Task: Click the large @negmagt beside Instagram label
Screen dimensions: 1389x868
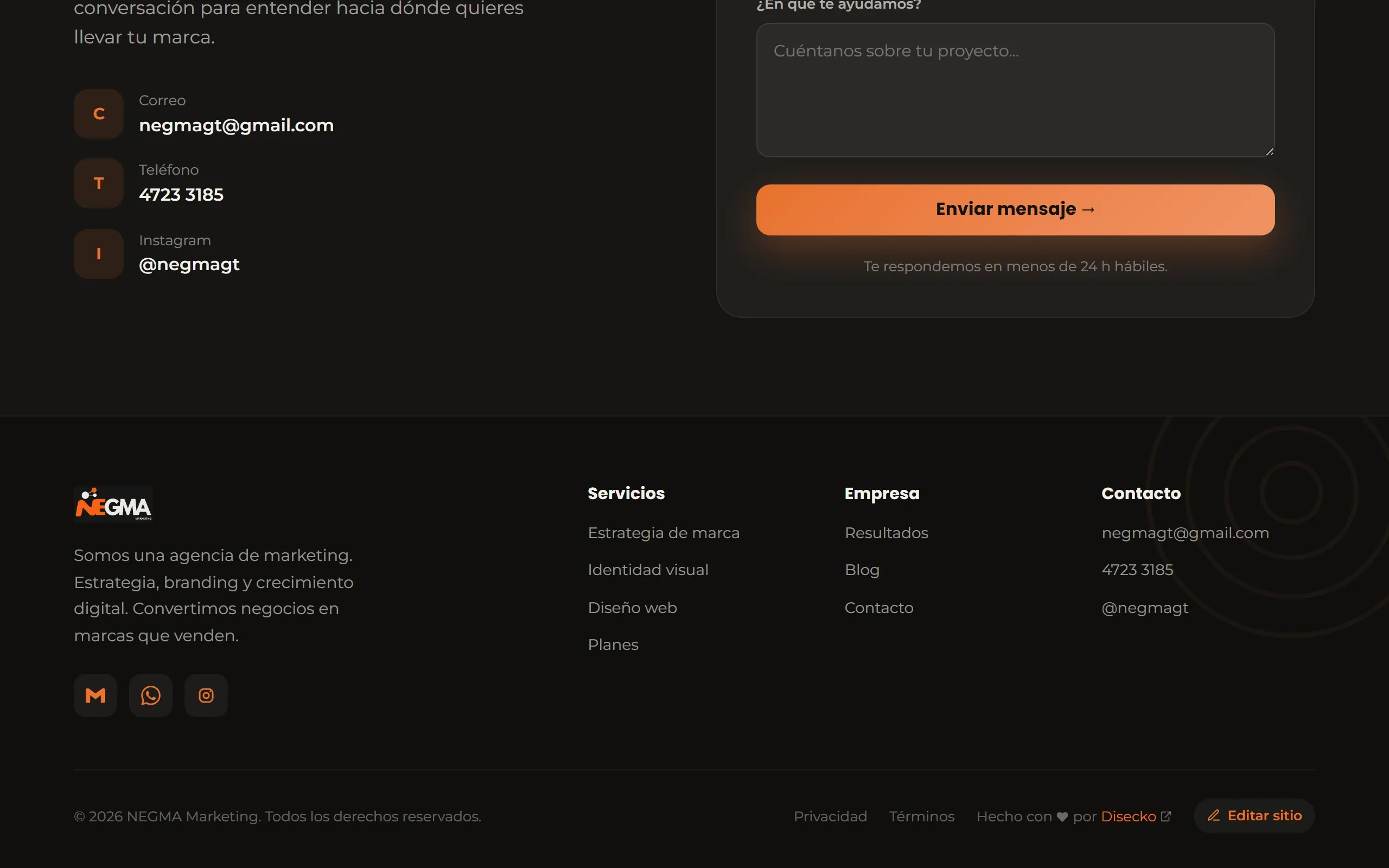Action: (189, 265)
